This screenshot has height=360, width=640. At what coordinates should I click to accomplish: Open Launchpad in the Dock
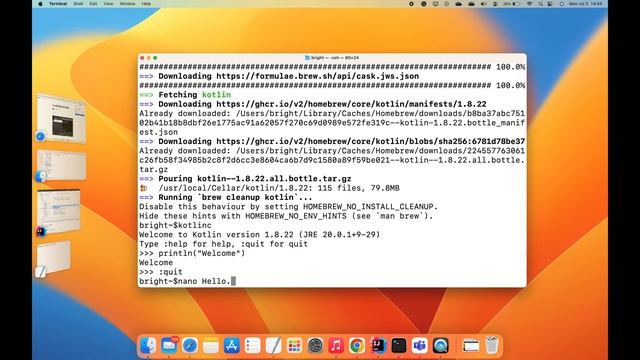pyautogui.click(x=294, y=346)
